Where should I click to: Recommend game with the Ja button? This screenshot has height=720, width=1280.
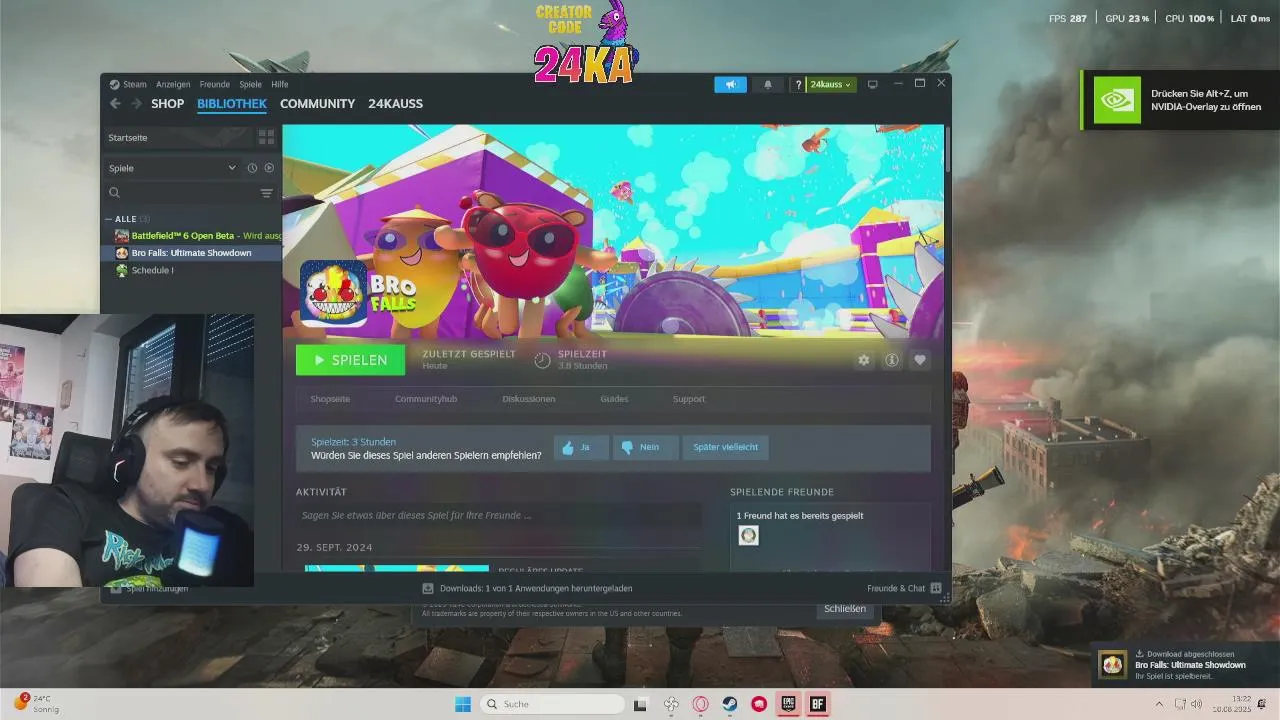[581, 447]
